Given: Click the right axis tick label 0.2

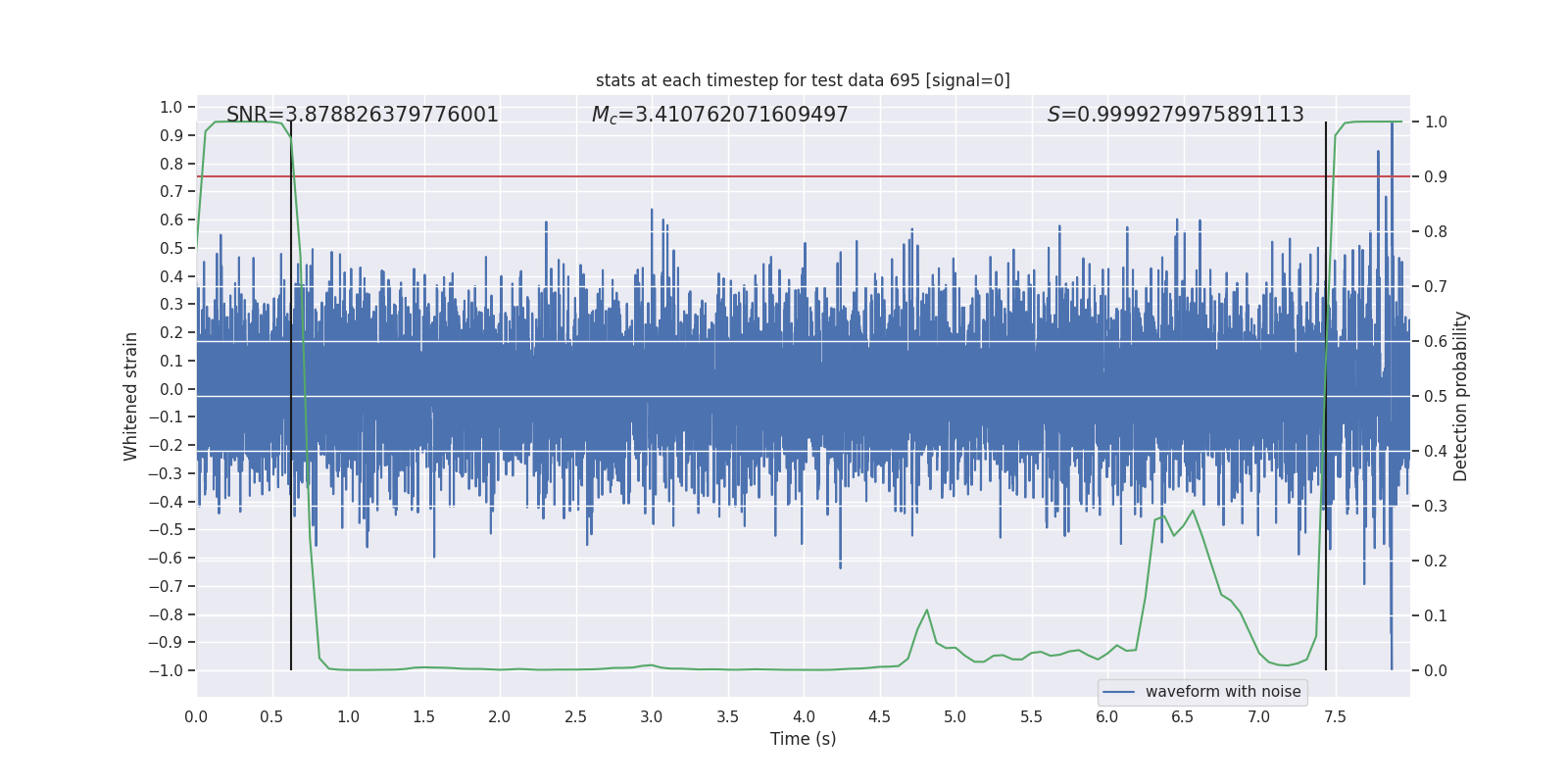Looking at the screenshot, I should pyautogui.click(x=1436, y=562).
